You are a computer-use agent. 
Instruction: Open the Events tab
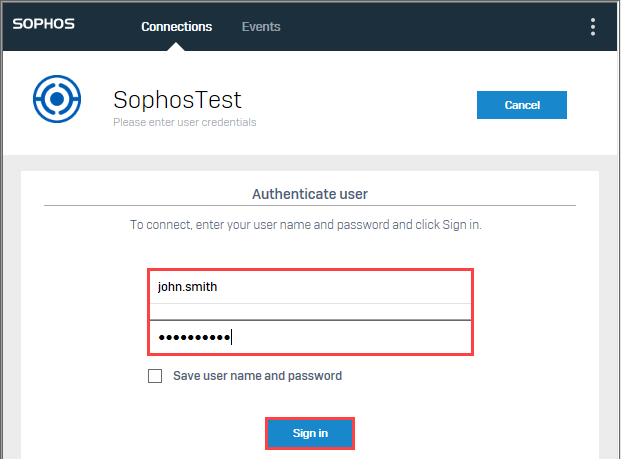point(261,27)
